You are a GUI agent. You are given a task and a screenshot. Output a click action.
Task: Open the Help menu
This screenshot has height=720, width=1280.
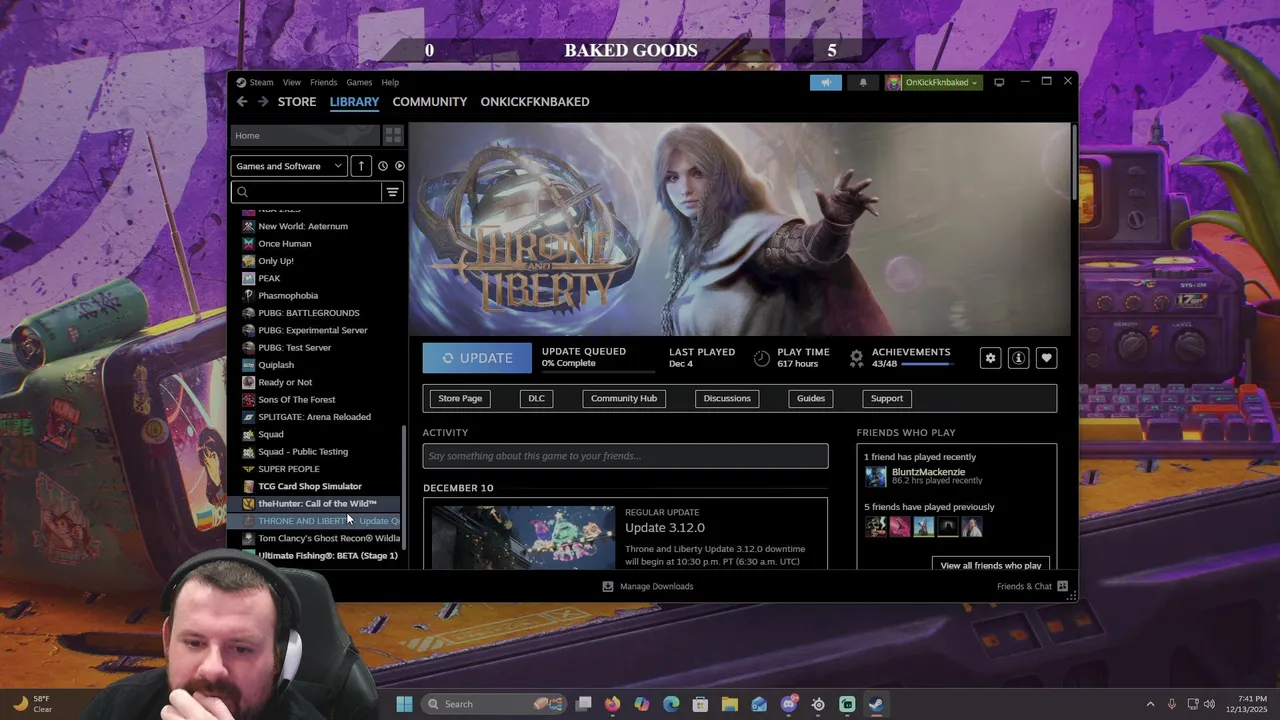click(390, 82)
